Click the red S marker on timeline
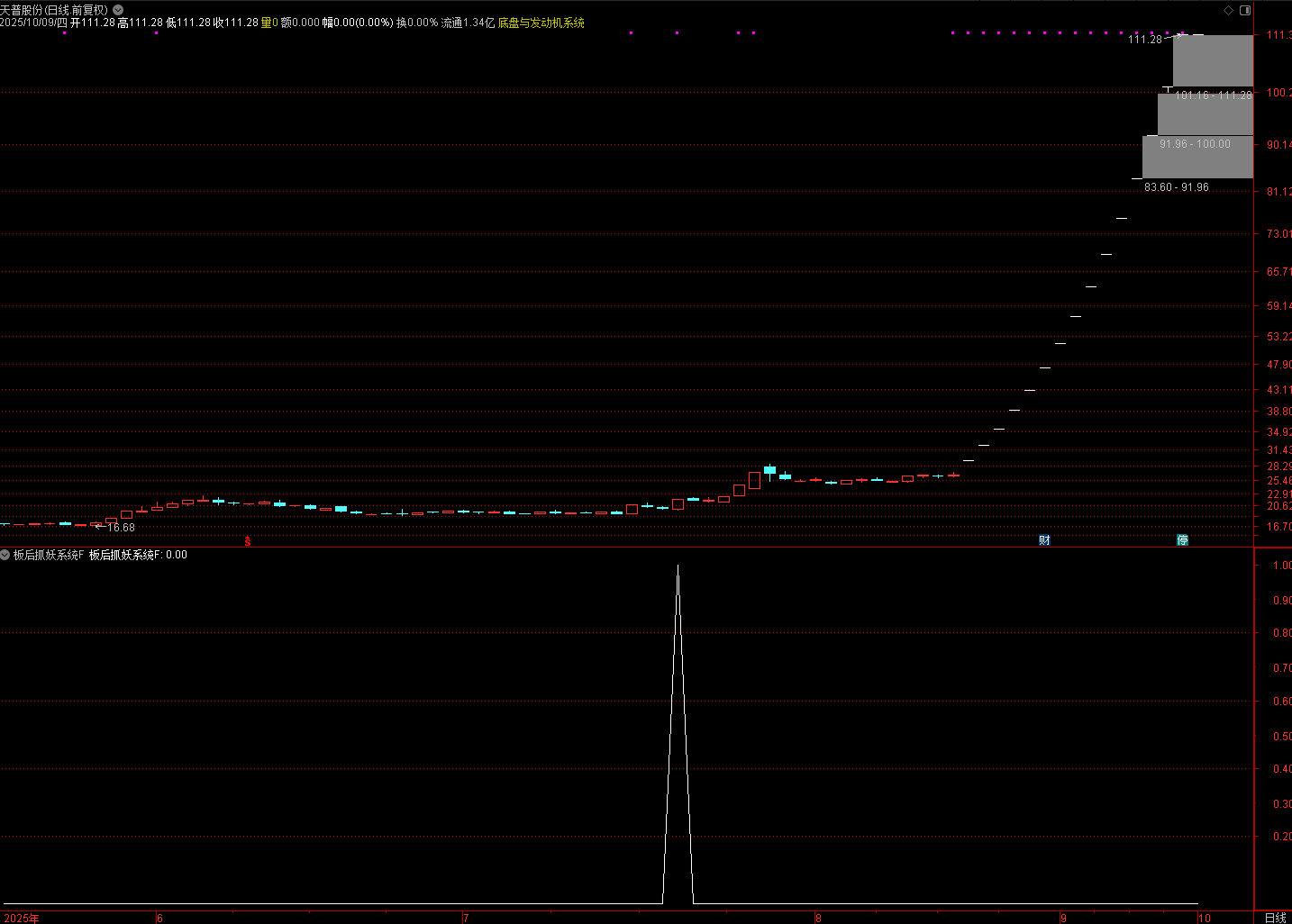This screenshot has width=1292, height=924. click(248, 540)
